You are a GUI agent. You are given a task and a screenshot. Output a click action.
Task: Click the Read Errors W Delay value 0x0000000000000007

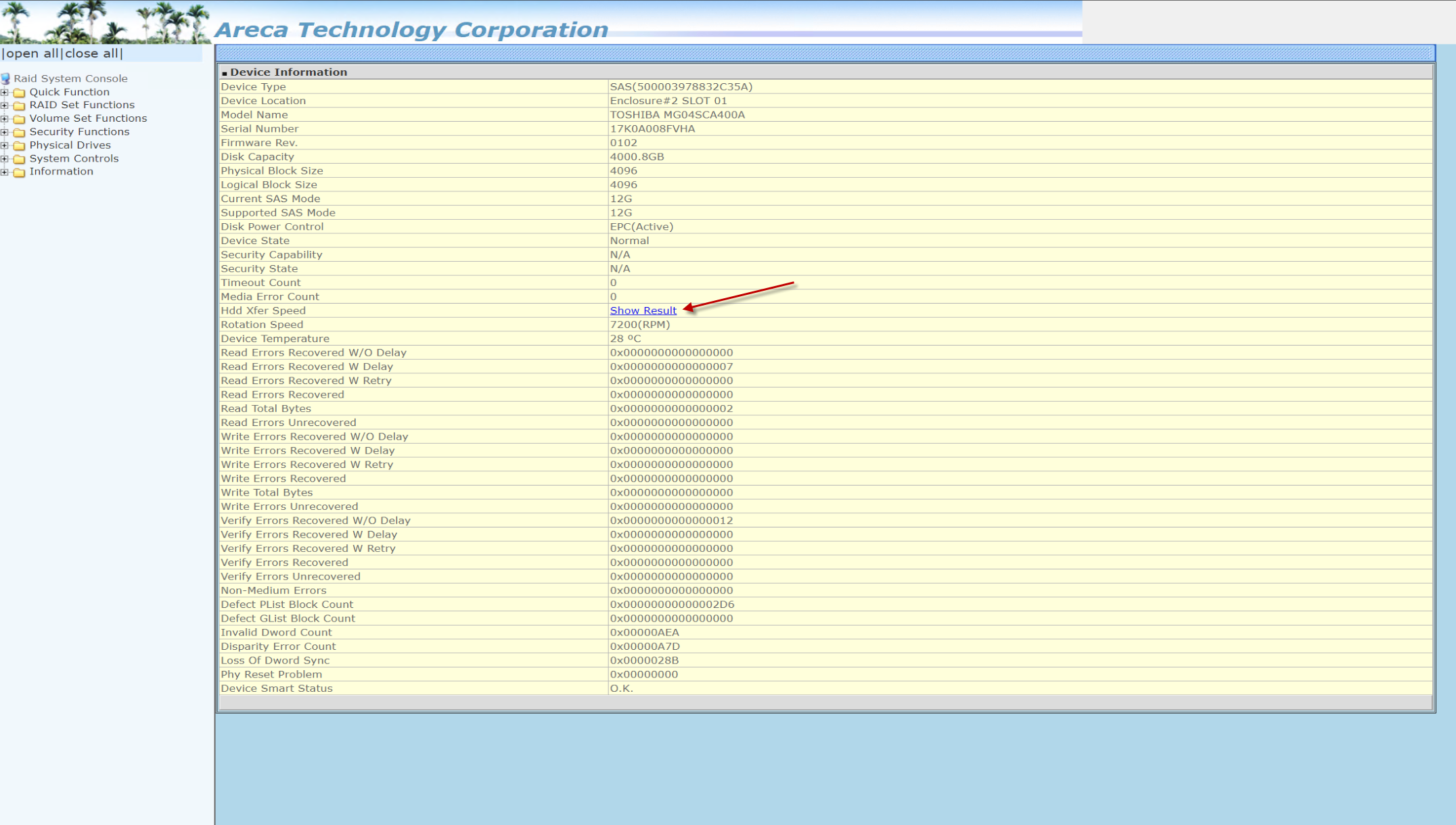pyautogui.click(x=671, y=367)
